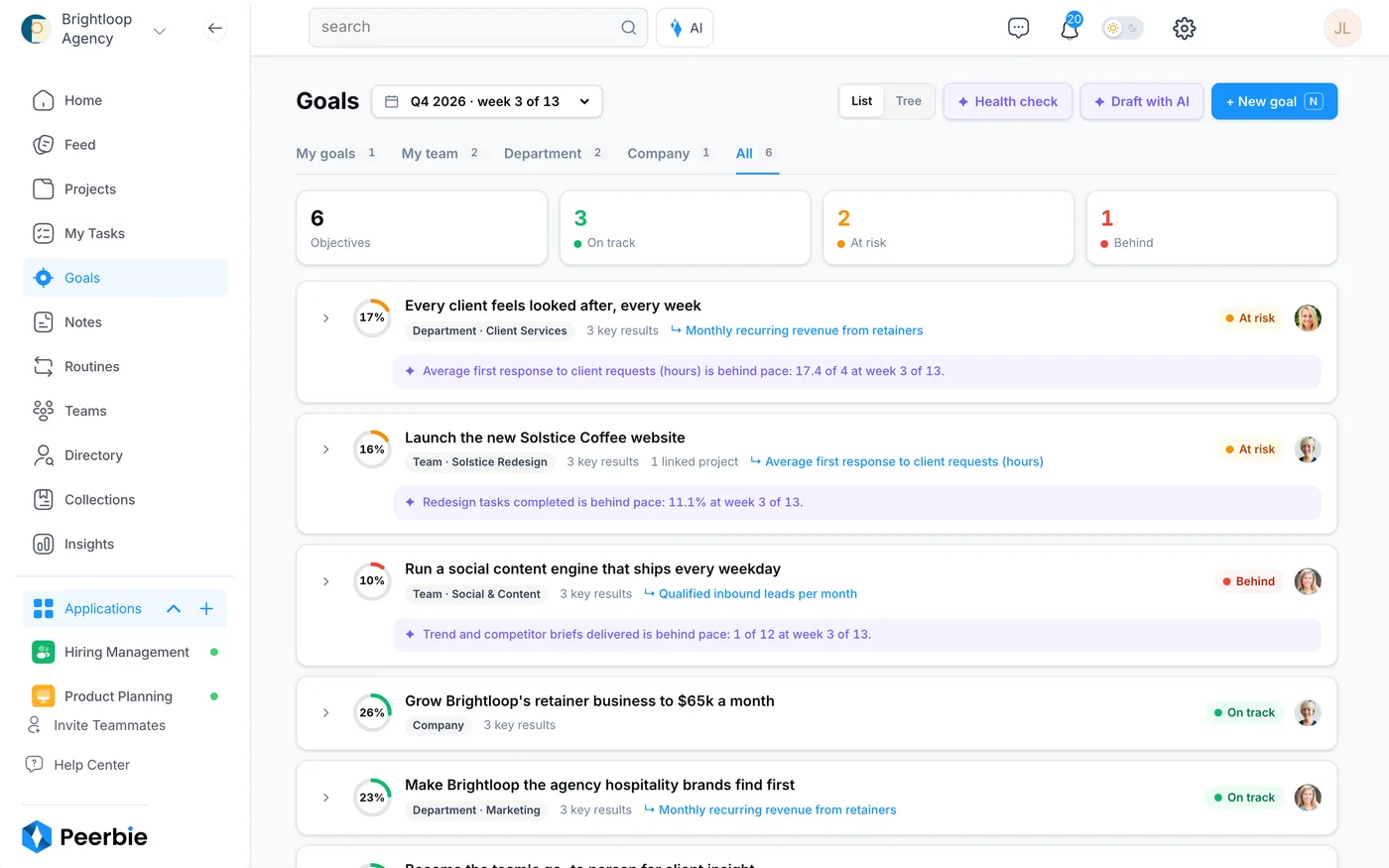Select the My goals tab
The image size is (1389, 868).
click(x=336, y=154)
